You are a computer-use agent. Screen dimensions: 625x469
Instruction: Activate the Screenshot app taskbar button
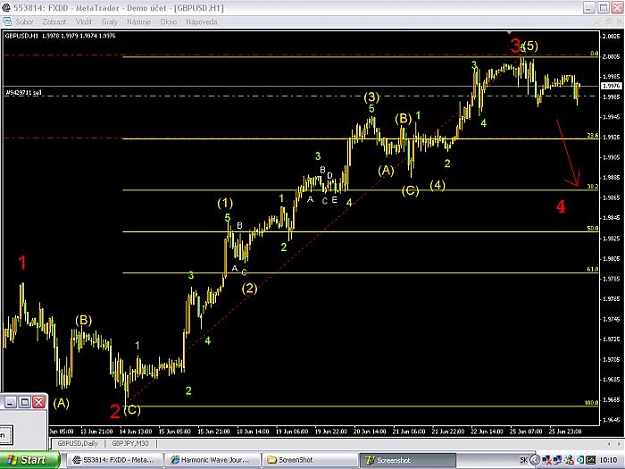pyautogui.click(x=407, y=460)
